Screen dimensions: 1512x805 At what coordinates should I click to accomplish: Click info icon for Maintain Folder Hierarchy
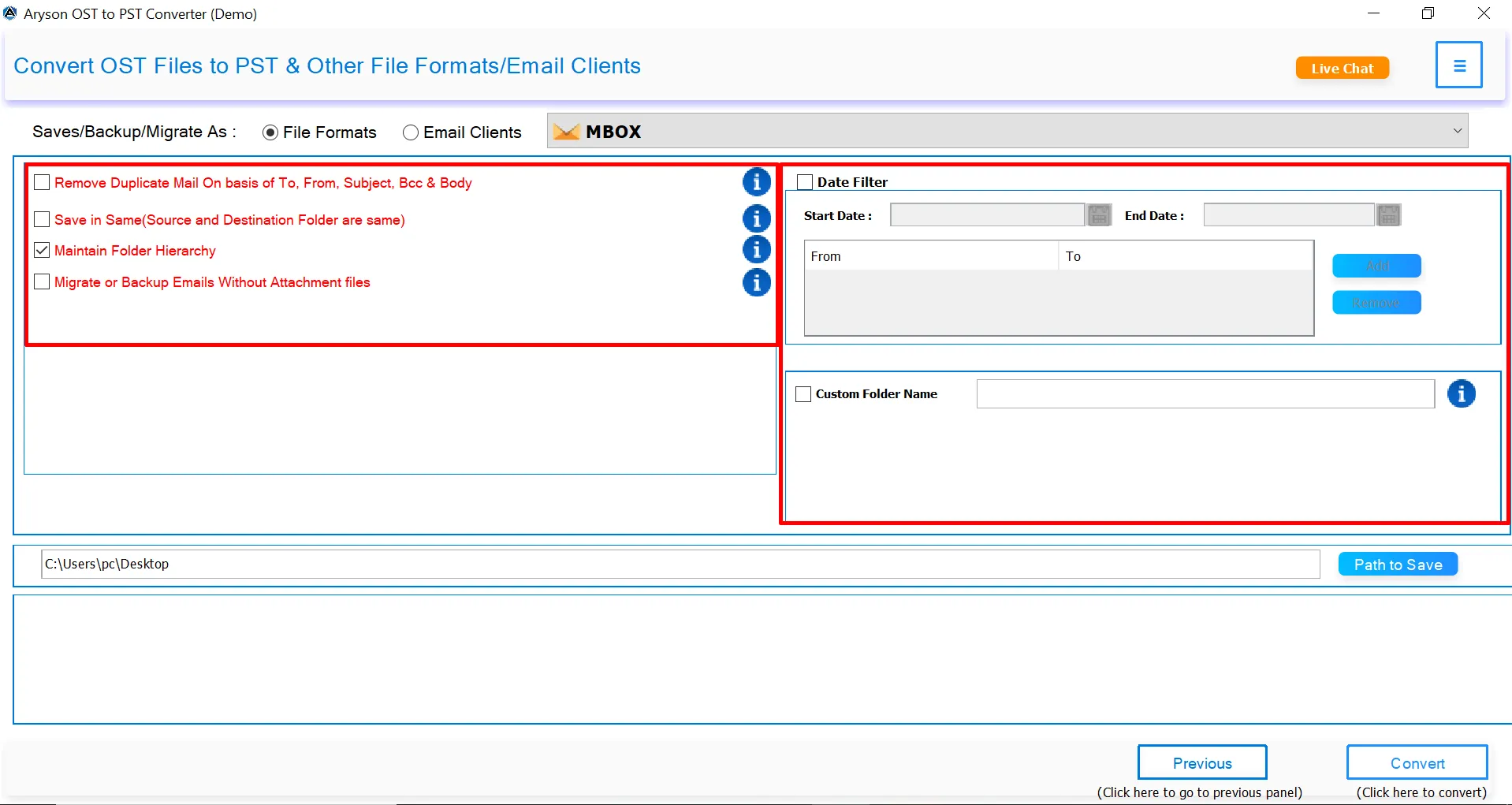[756, 249]
